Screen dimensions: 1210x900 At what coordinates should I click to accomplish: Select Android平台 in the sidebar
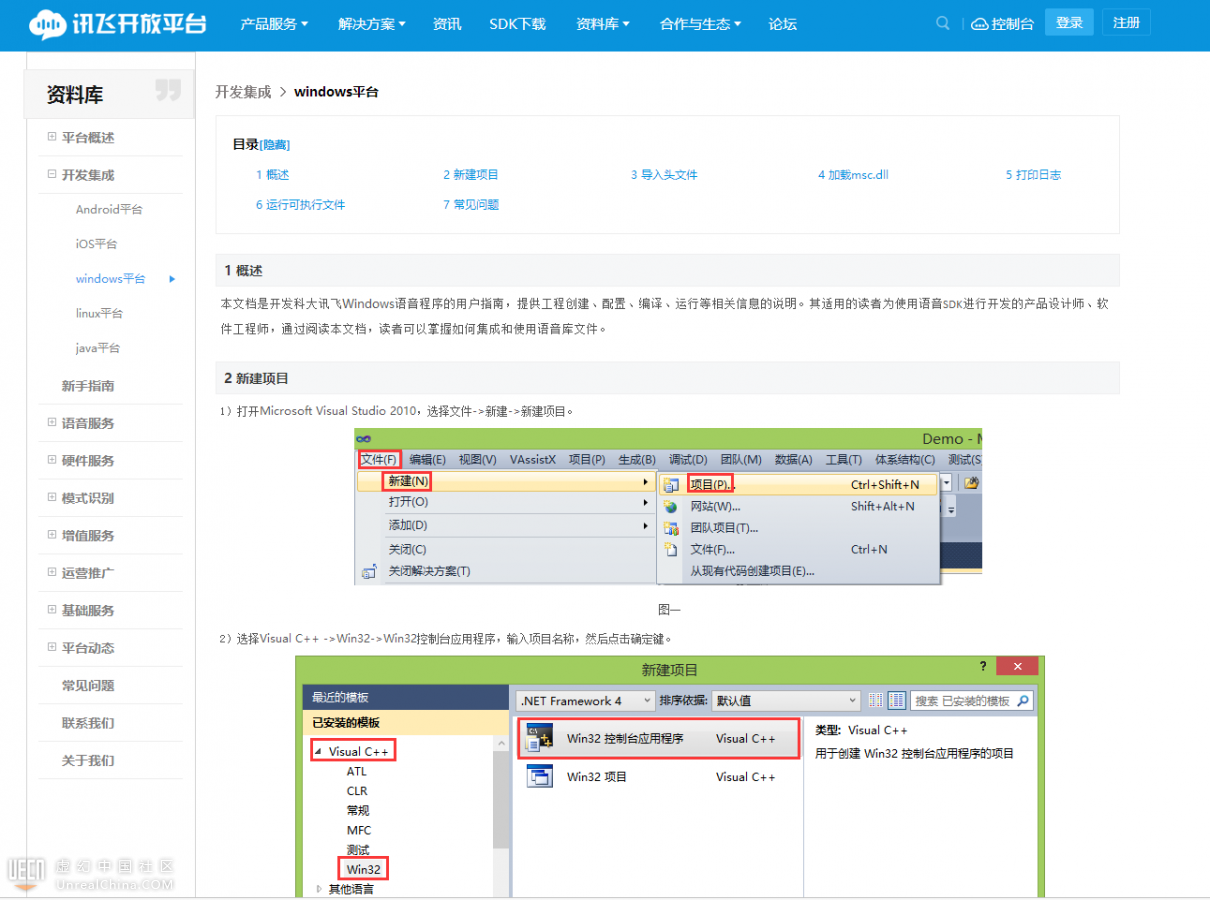pos(109,210)
